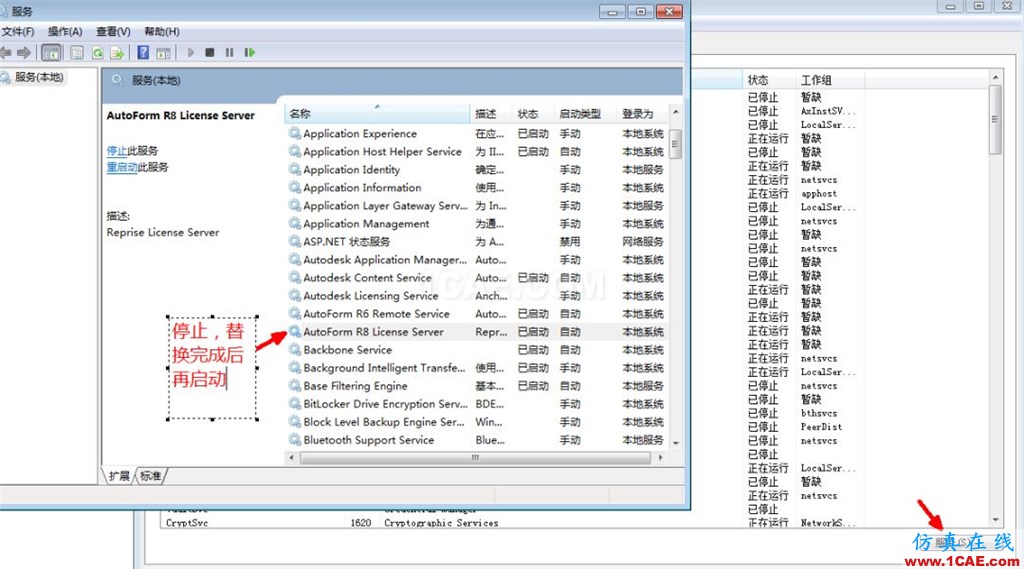
Task: Open the 操作(A) menu
Action: (x=65, y=31)
